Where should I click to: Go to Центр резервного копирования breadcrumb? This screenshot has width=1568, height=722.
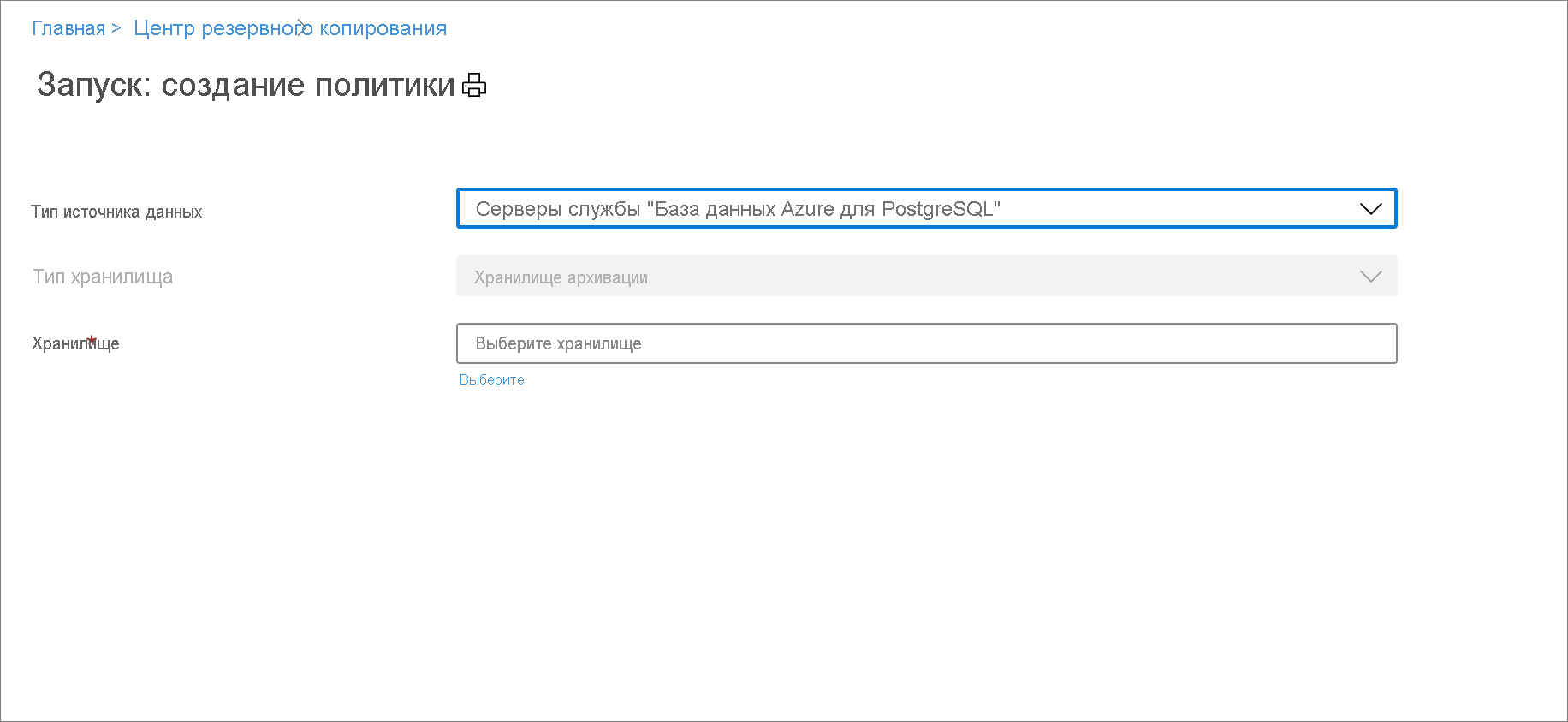click(290, 28)
